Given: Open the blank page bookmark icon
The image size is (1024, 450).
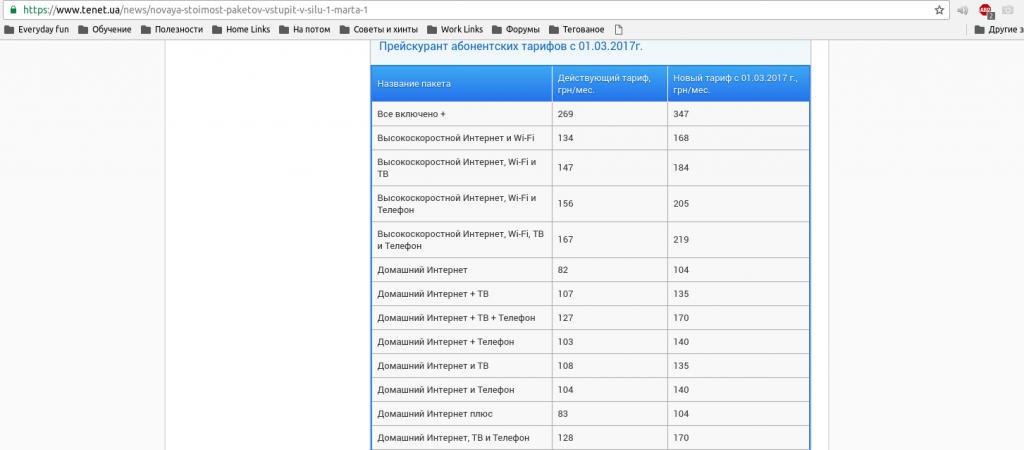Looking at the screenshot, I should pyautogui.click(x=619, y=29).
